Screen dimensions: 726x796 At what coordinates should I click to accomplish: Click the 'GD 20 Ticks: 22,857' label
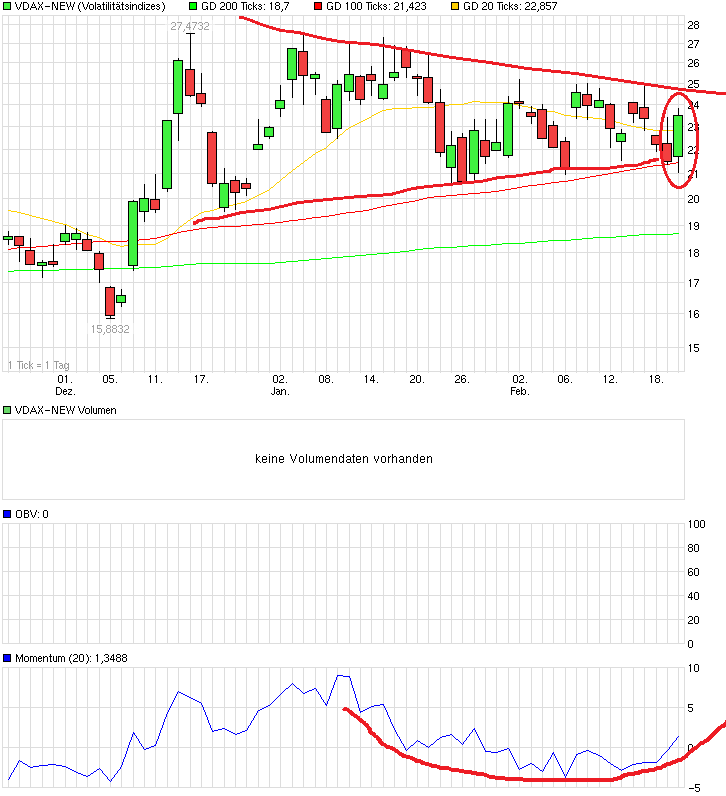(x=510, y=7)
